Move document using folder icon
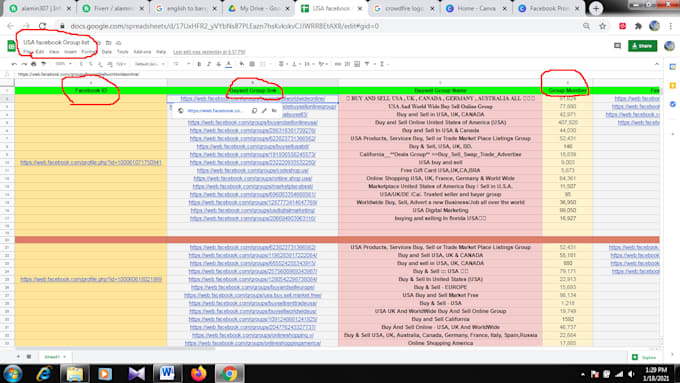 coord(108,43)
